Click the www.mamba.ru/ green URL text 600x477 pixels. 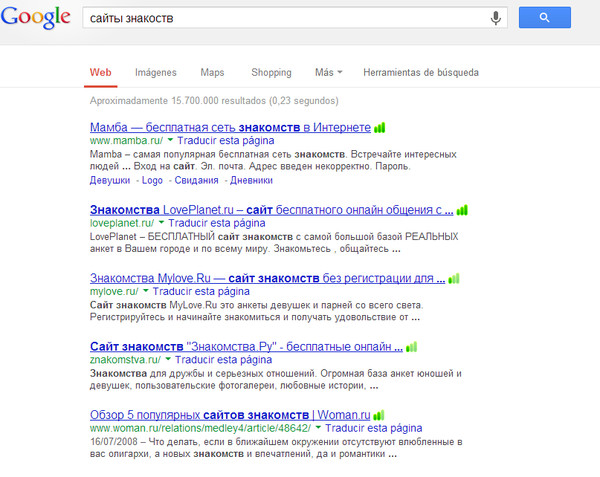pos(127,140)
